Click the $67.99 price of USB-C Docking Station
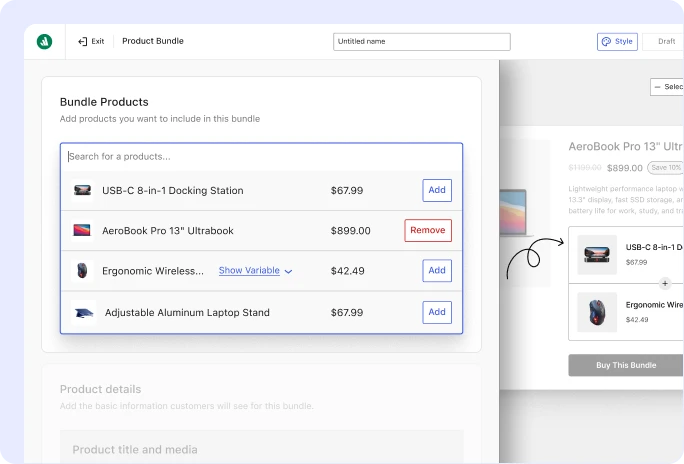684x464 pixels. coord(347,191)
